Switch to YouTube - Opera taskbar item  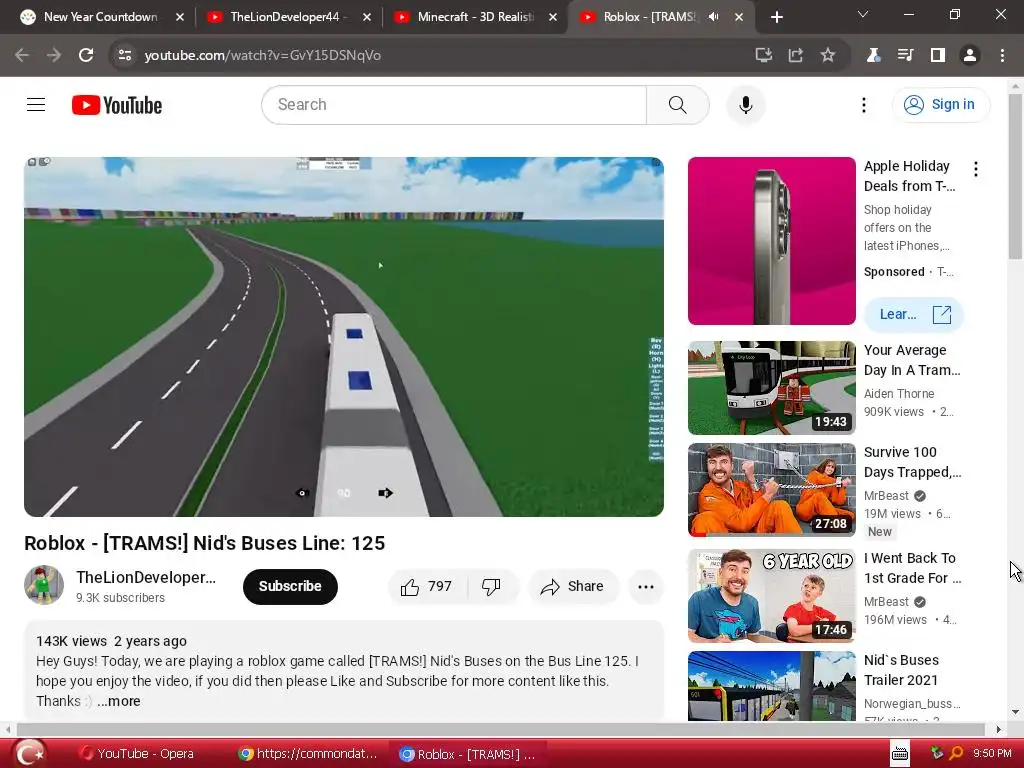[136, 754]
